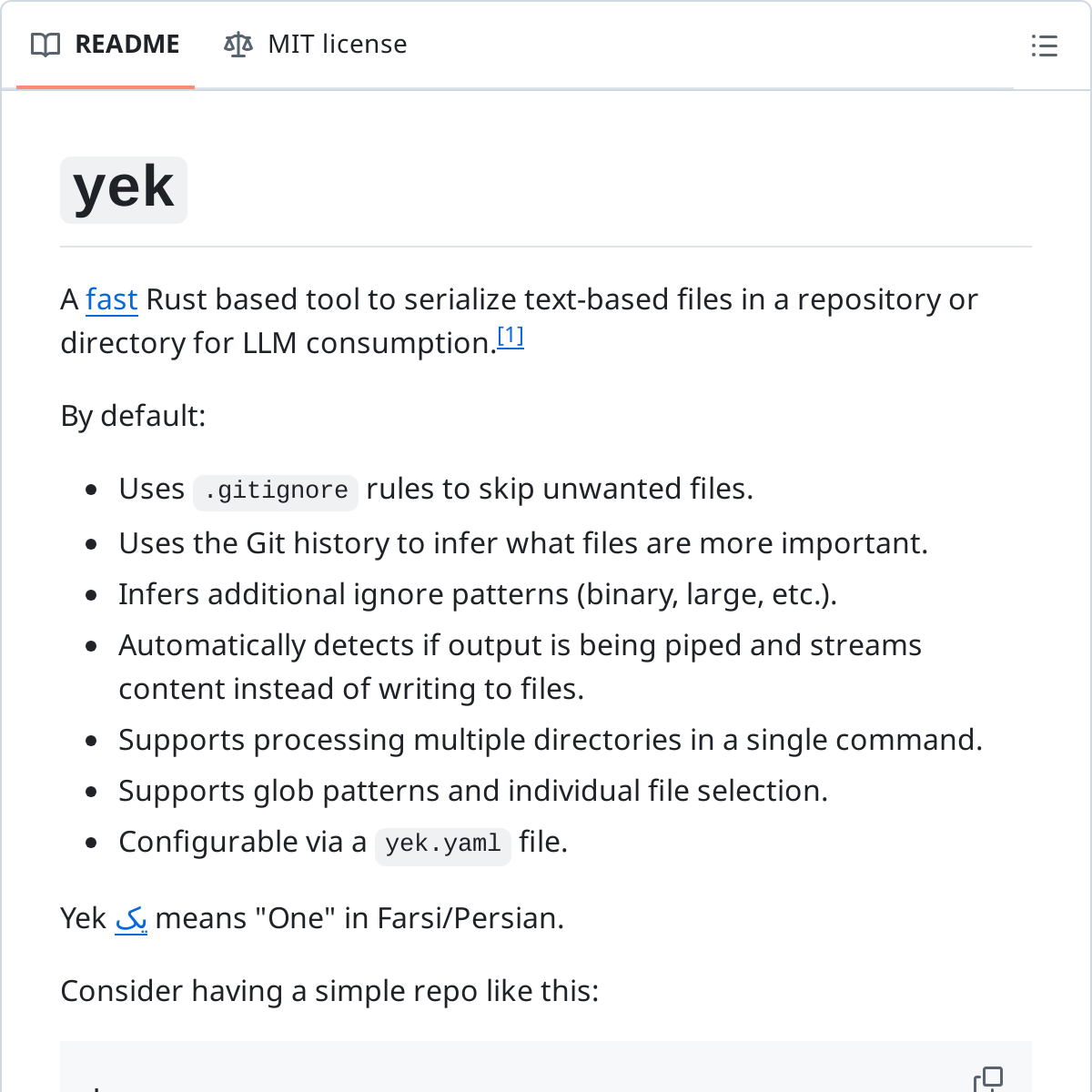
Task: Switch to the MIT license tab
Action: click(316, 45)
